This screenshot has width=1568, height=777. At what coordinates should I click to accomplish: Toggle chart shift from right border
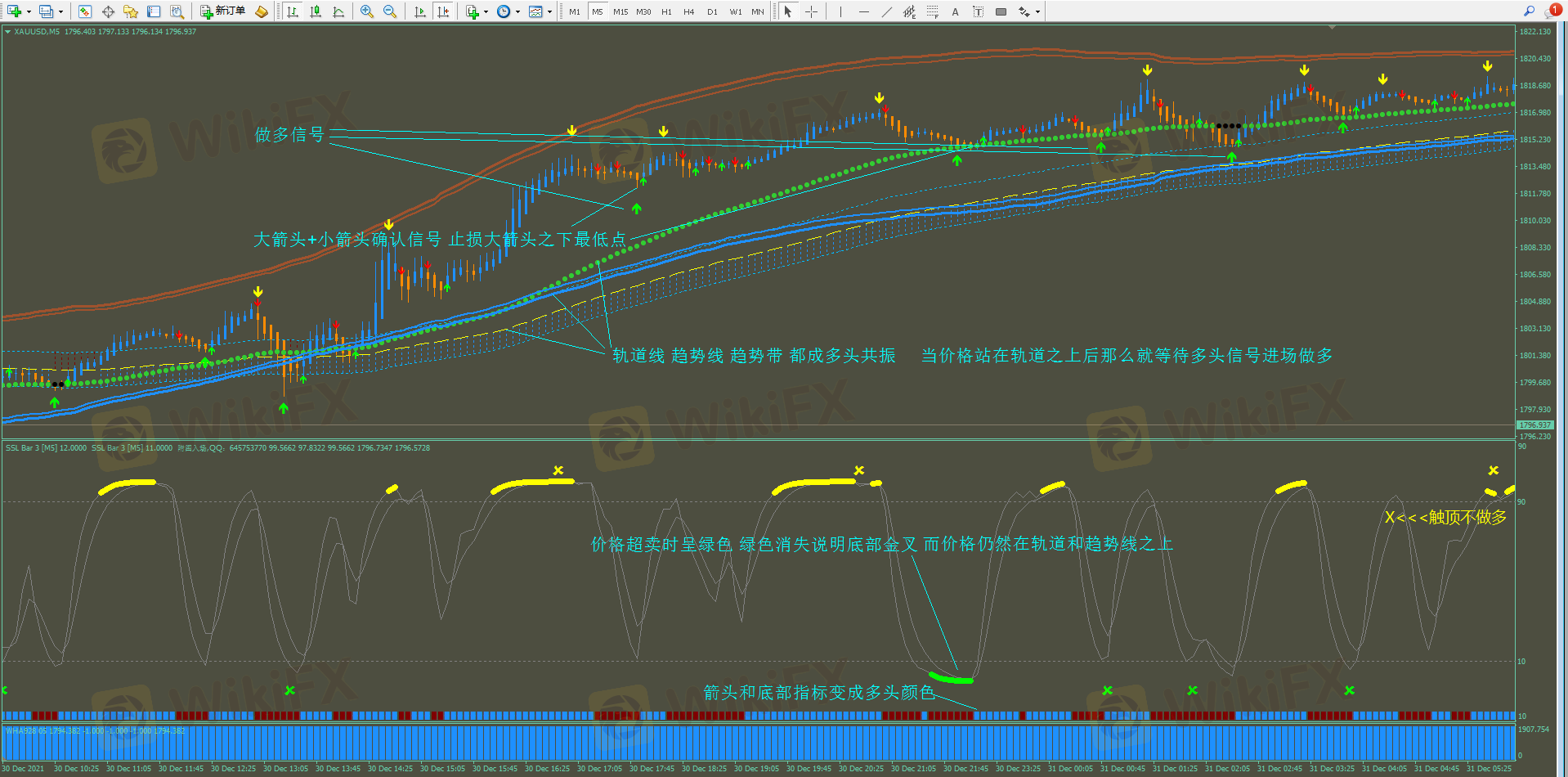click(x=442, y=11)
